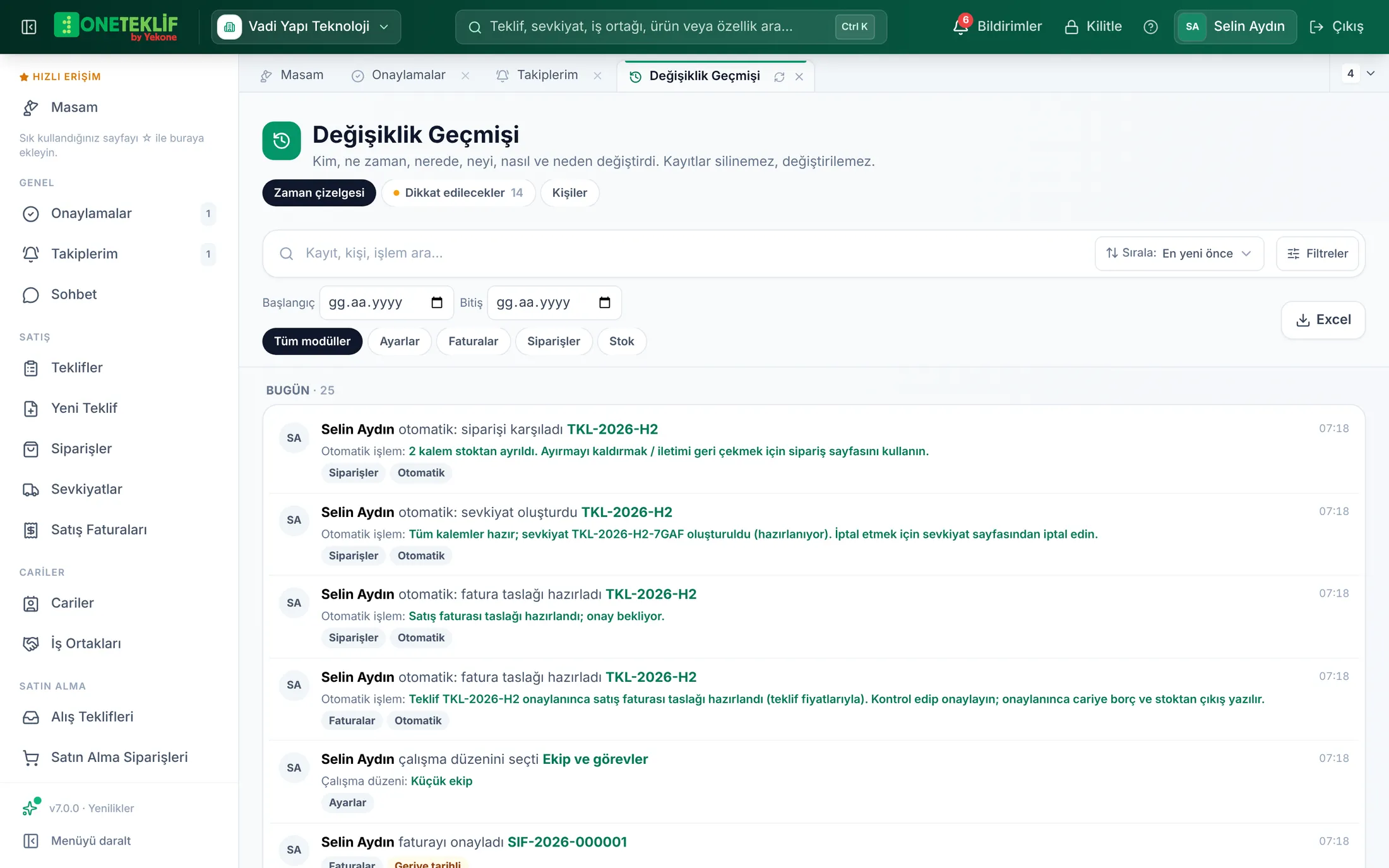The width and height of the screenshot is (1389, 868).
Task: Open Satış Faturaları in sidebar
Action: (119, 530)
